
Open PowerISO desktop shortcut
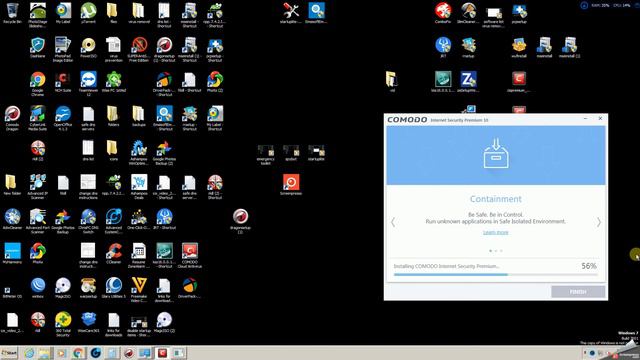click(x=88, y=47)
